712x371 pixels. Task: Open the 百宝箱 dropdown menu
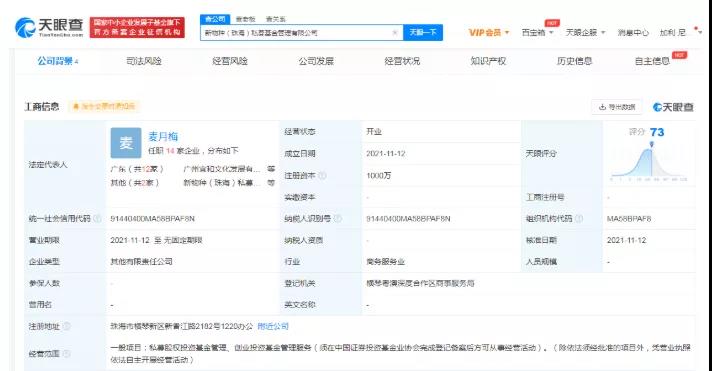coord(537,33)
